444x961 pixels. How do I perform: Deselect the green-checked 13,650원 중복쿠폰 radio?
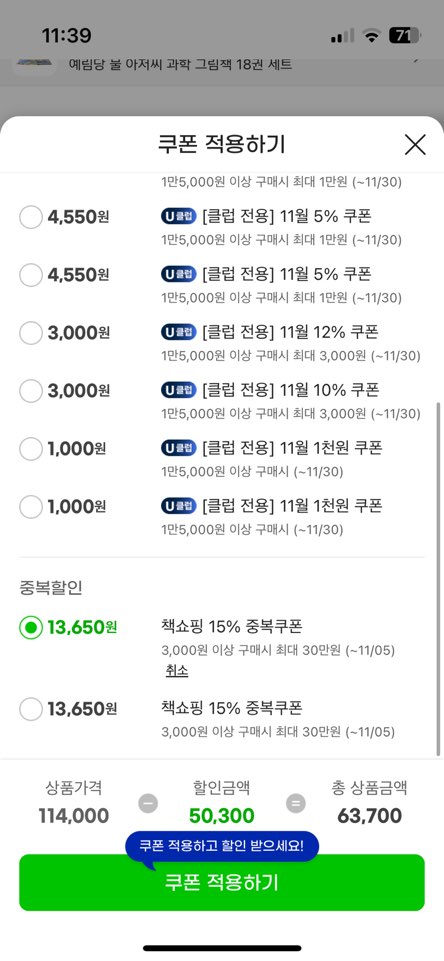click(x=31, y=627)
